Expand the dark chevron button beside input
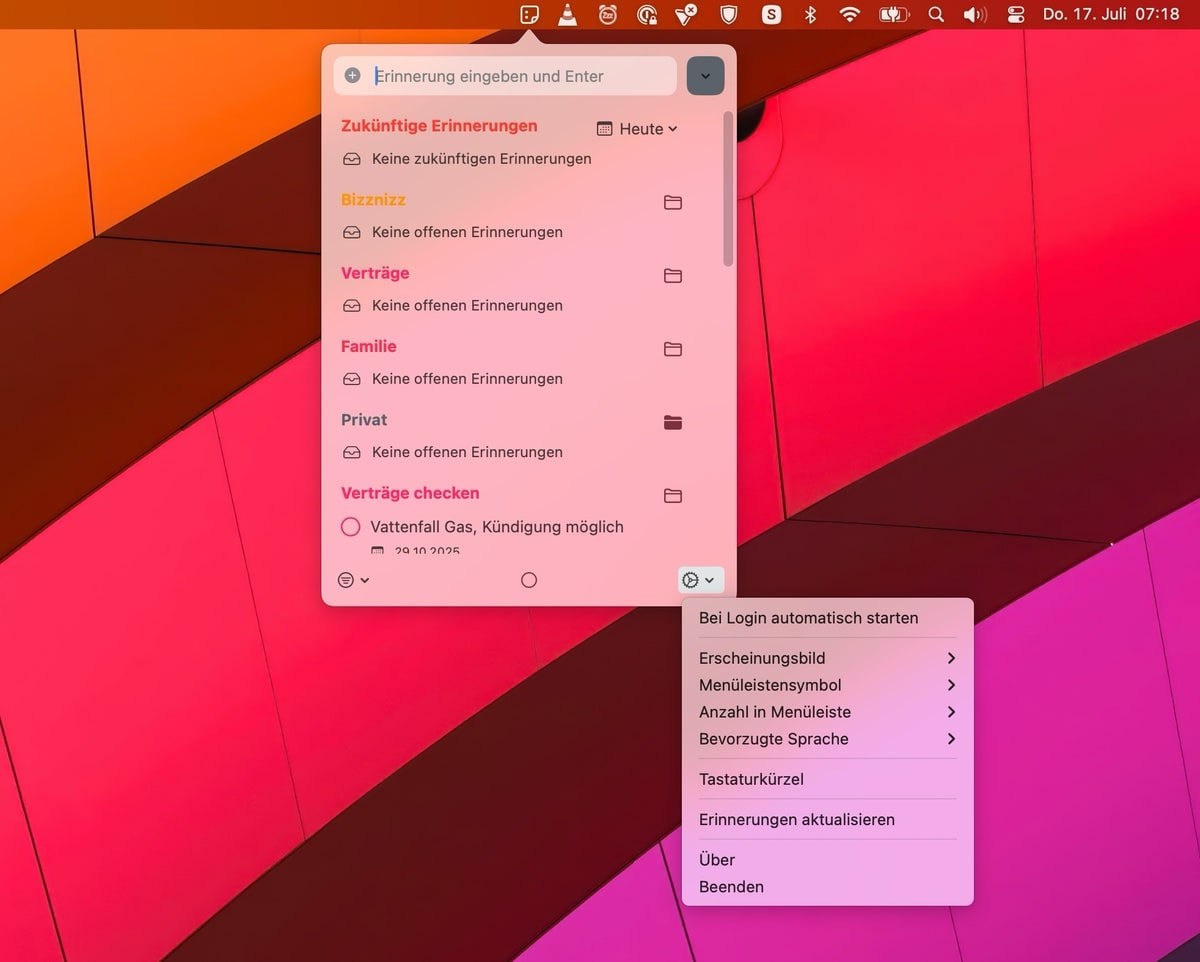The height and width of the screenshot is (962, 1200). click(x=705, y=76)
